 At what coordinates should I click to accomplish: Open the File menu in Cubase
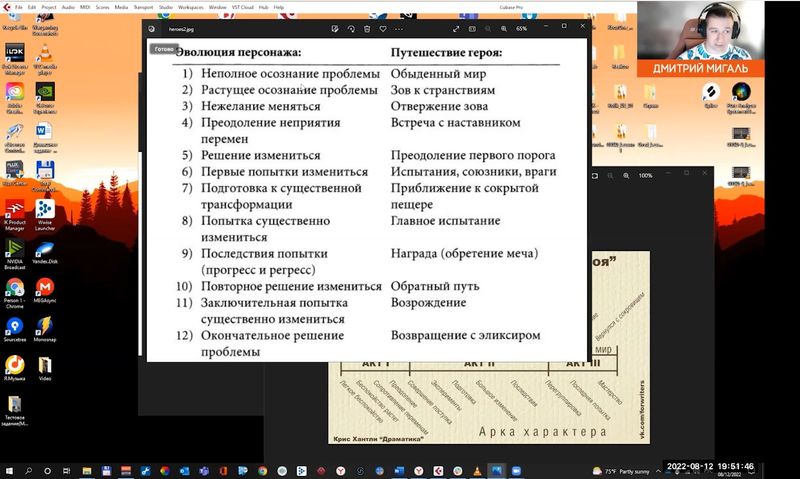click(x=19, y=7)
